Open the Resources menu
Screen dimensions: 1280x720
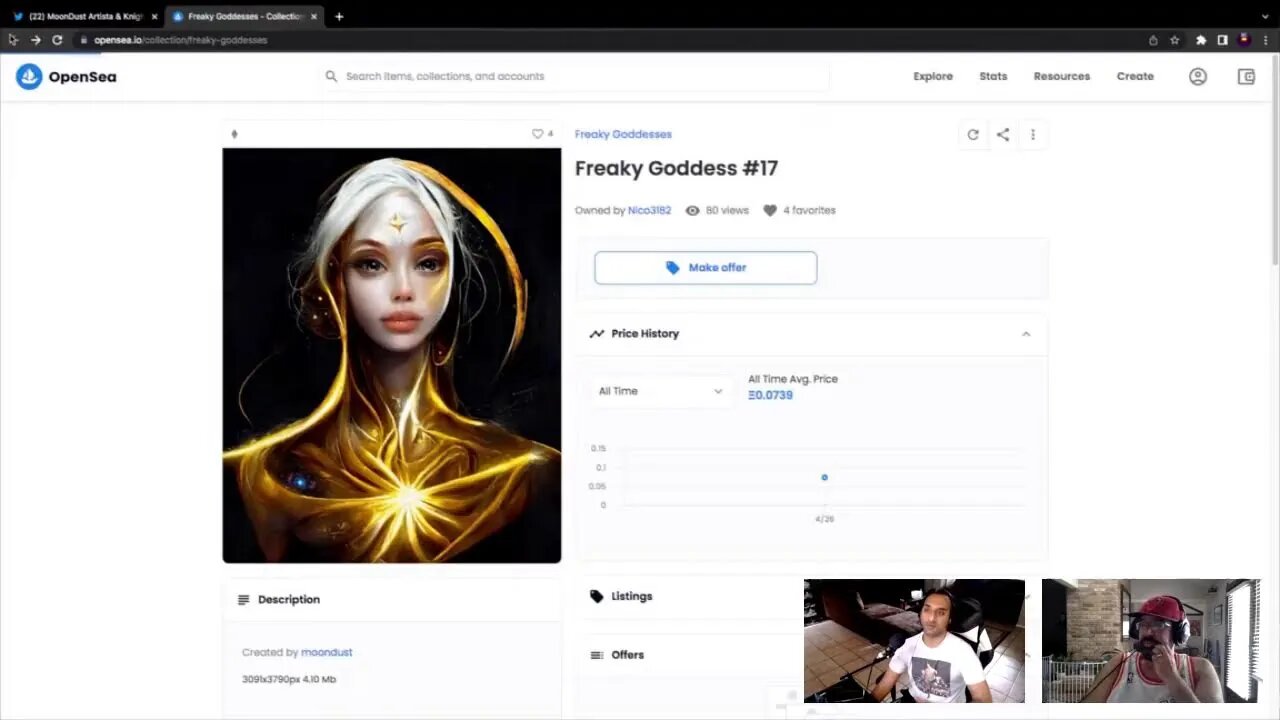pos(1062,76)
